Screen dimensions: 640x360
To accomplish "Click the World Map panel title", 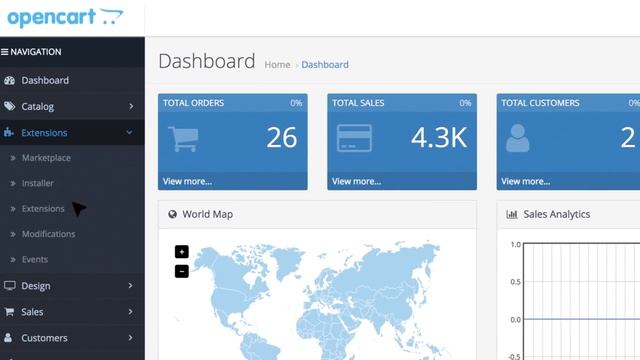I will [207, 214].
